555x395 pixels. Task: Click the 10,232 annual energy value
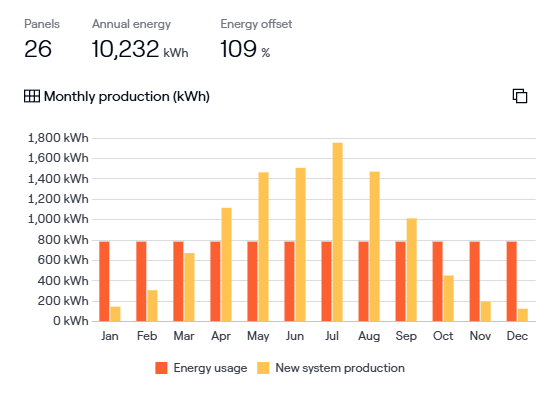pos(125,49)
